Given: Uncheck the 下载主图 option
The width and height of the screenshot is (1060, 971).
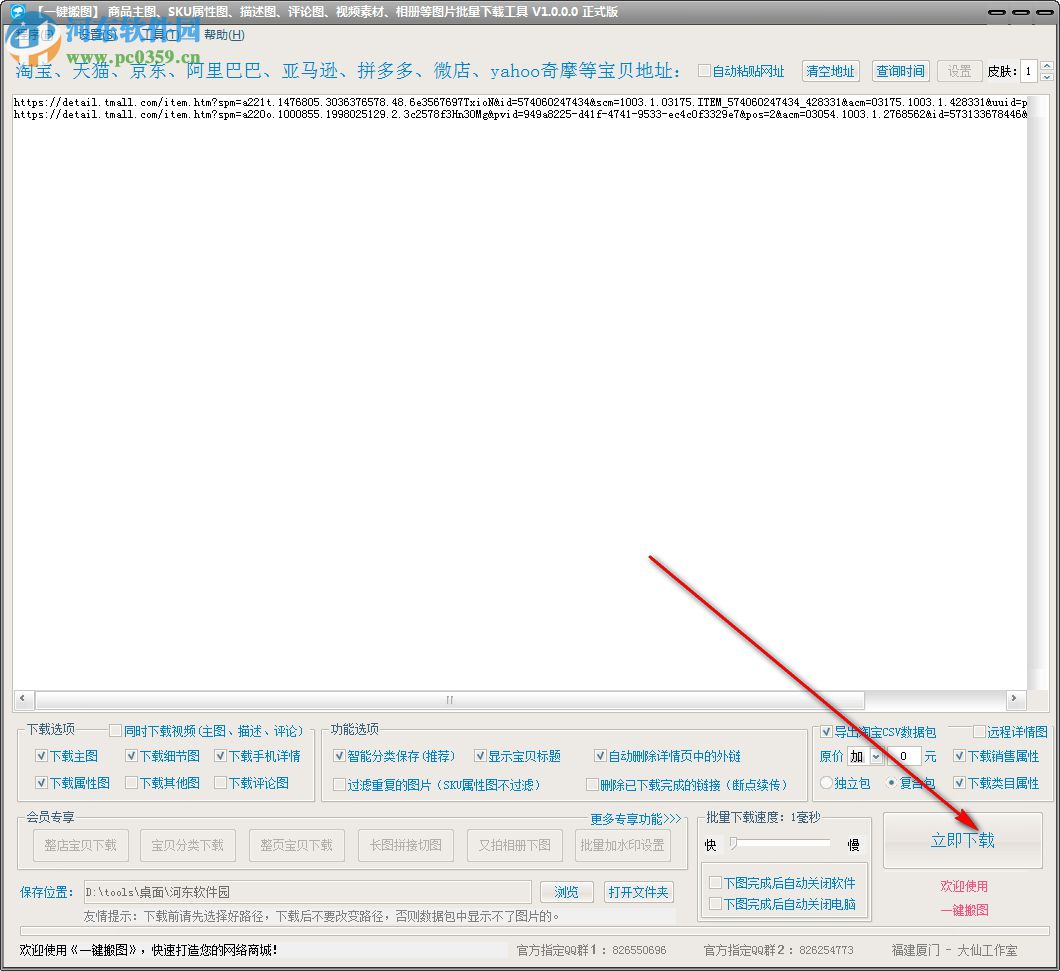Looking at the screenshot, I should pos(41,756).
